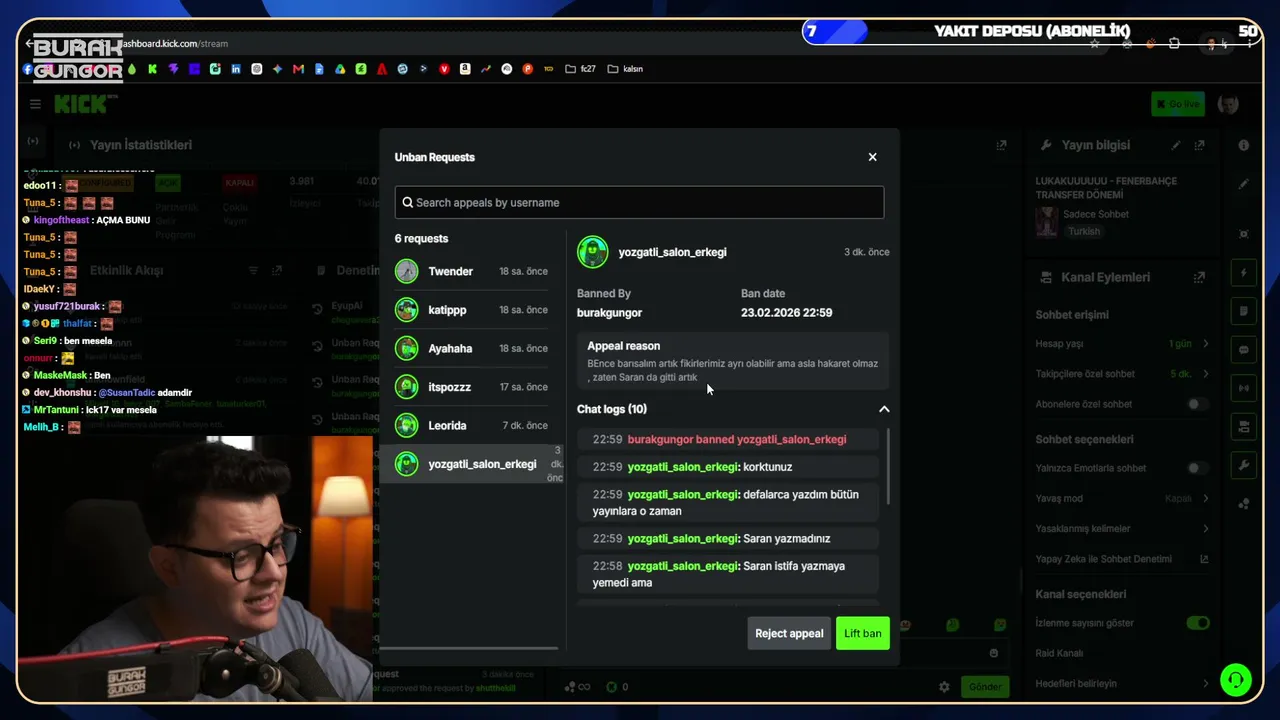Open the Google Drive bookmark
Viewport: 1280px width, 720px height.
[x=340, y=69]
